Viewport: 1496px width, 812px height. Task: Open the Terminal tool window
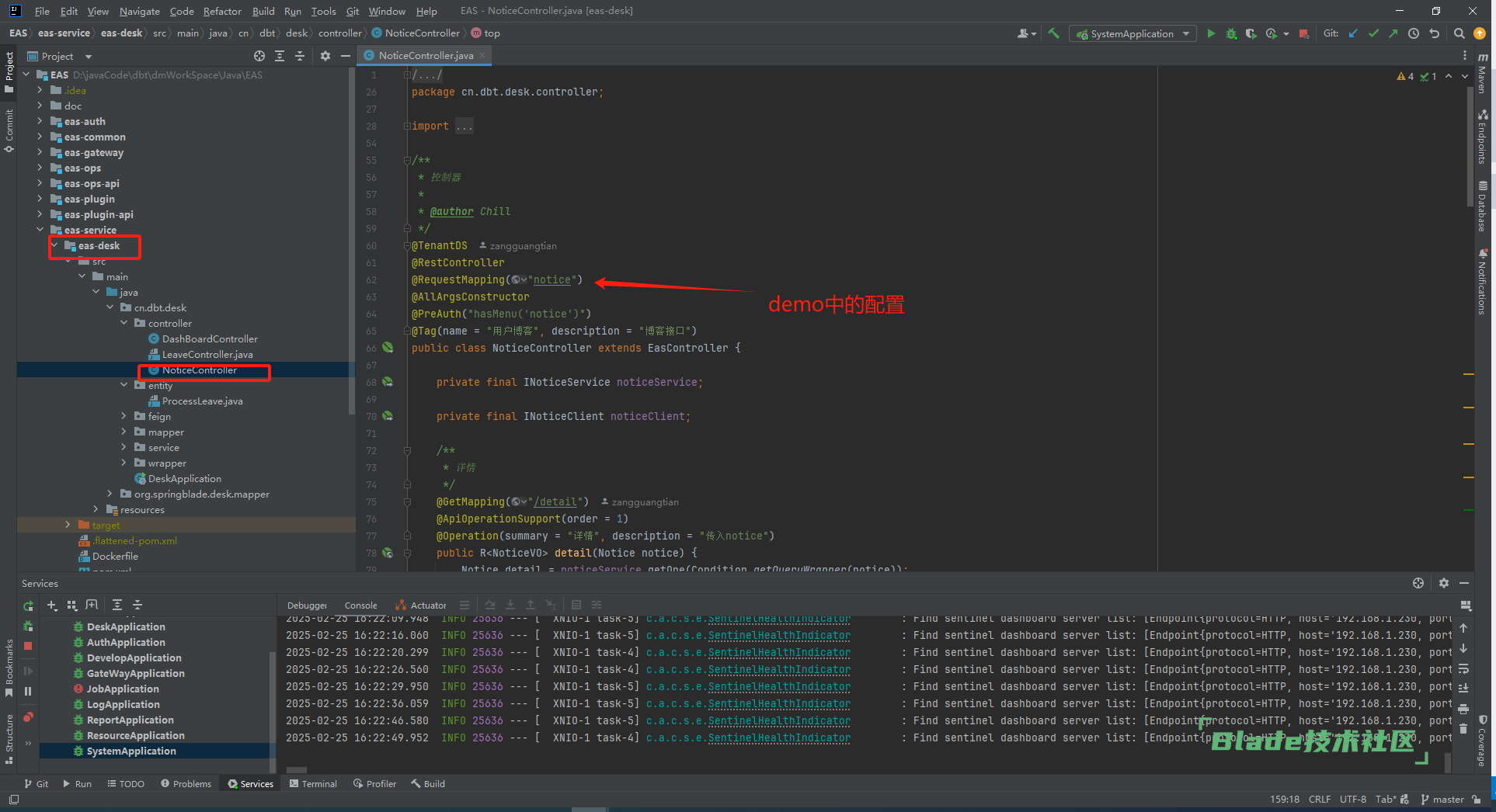tap(313, 784)
